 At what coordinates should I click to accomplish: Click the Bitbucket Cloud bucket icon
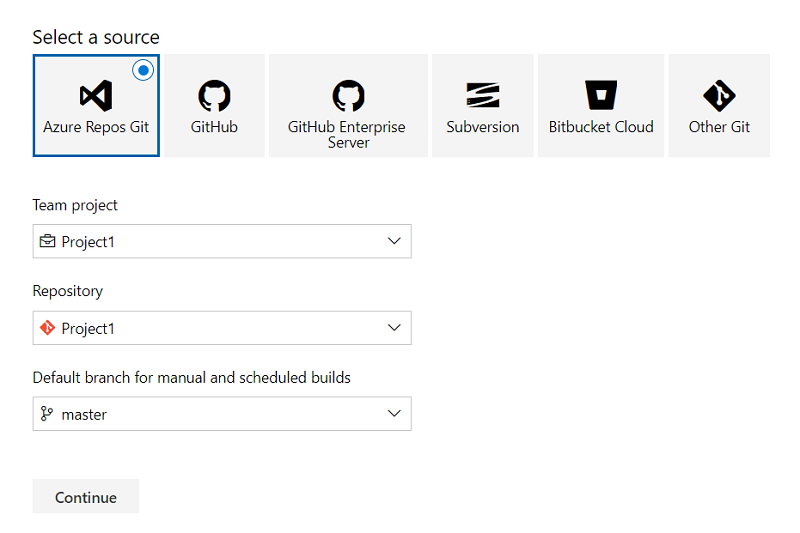pyautogui.click(x=601, y=96)
